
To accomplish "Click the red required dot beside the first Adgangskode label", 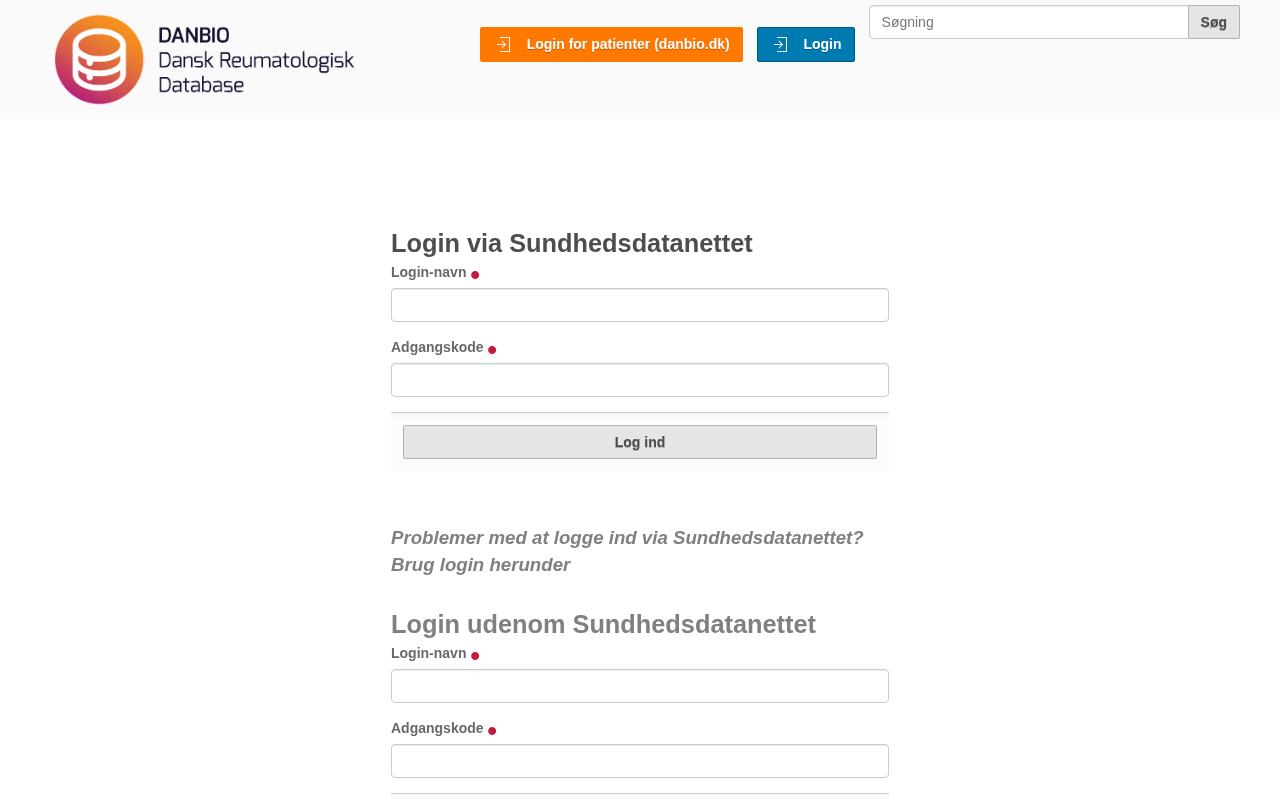I will pos(492,350).
